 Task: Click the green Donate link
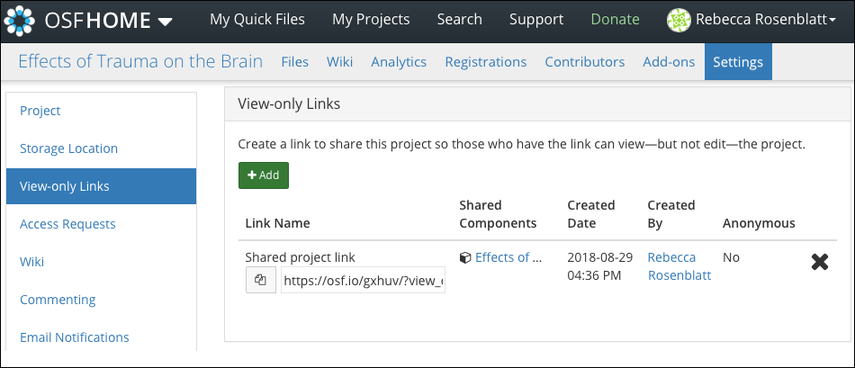pyautogui.click(x=615, y=20)
